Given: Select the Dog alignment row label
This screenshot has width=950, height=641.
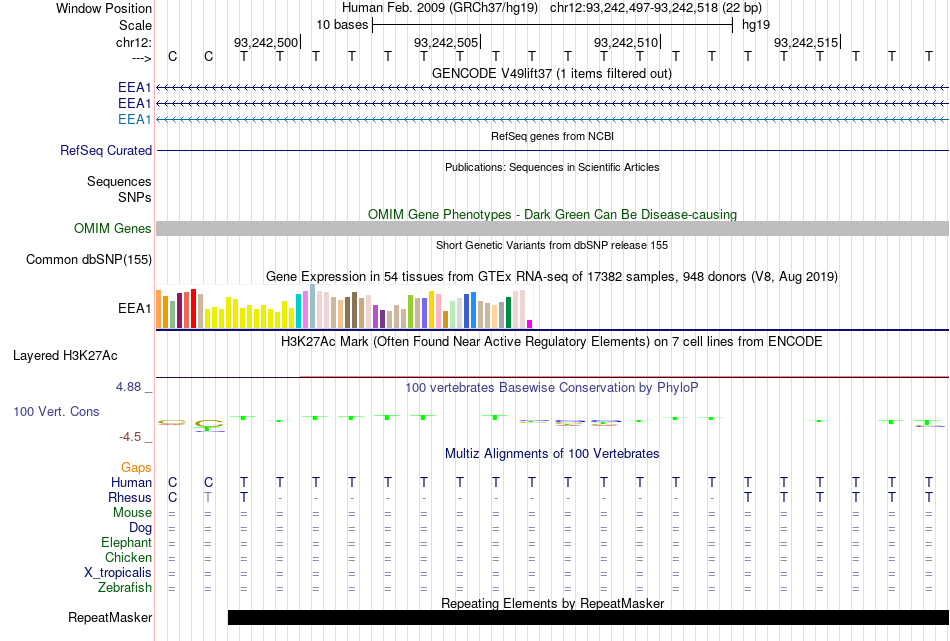Looking at the screenshot, I should tap(140, 528).
